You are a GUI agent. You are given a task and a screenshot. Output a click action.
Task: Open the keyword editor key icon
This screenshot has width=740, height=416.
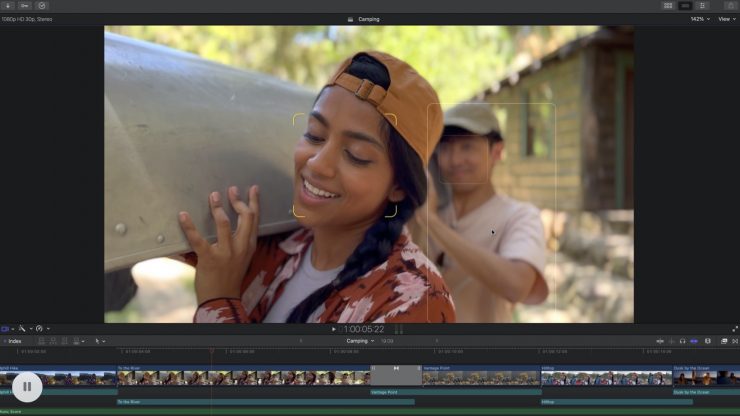pyautogui.click(x=25, y=6)
